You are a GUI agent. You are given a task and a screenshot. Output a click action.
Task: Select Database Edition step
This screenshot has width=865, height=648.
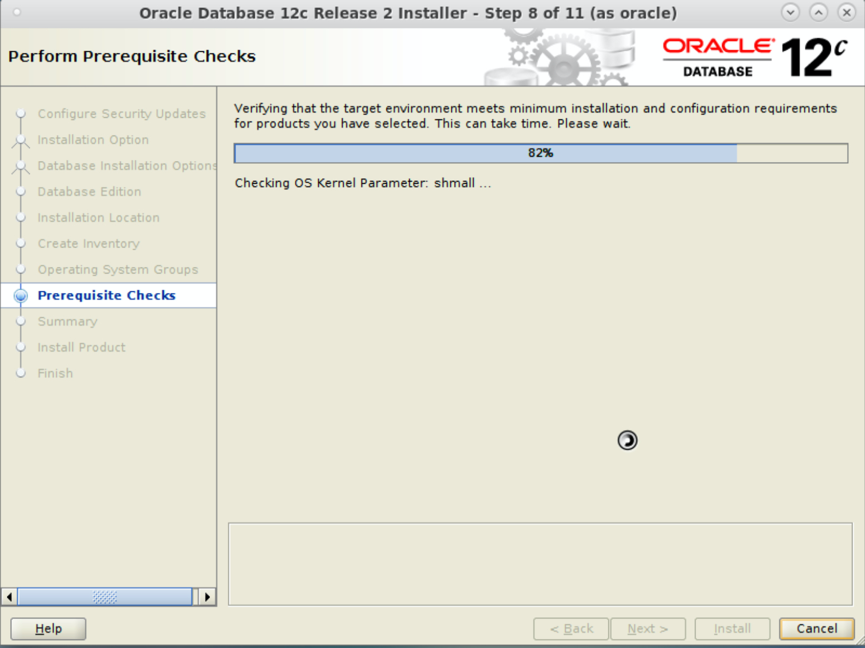point(89,191)
